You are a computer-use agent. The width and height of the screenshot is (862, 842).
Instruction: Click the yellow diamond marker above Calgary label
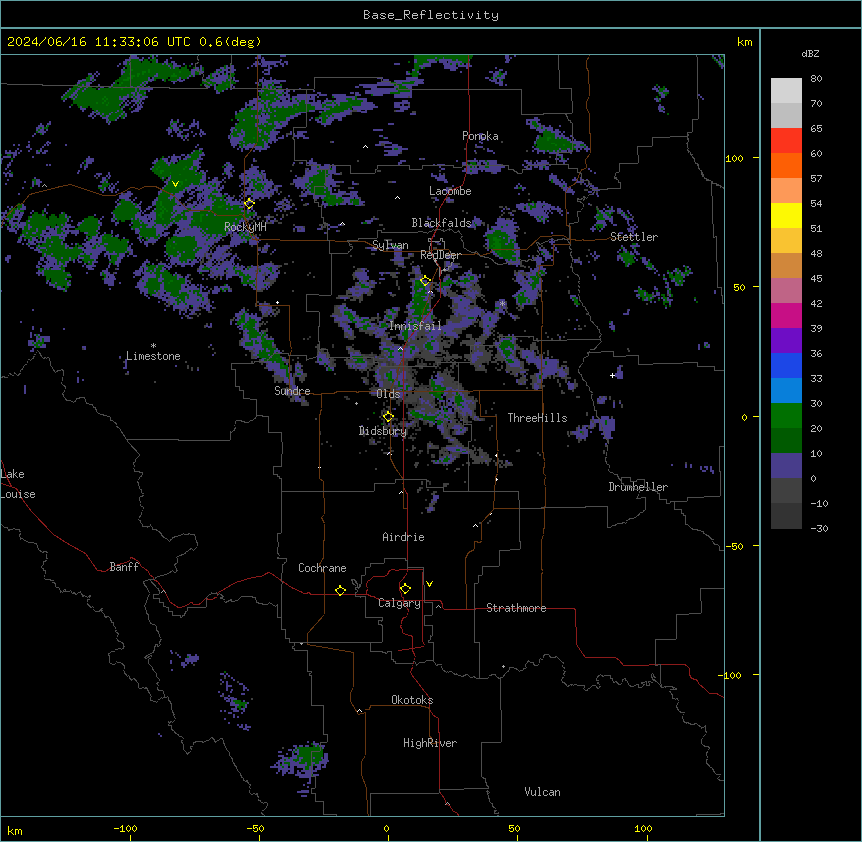pyautogui.click(x=405, y=589)
